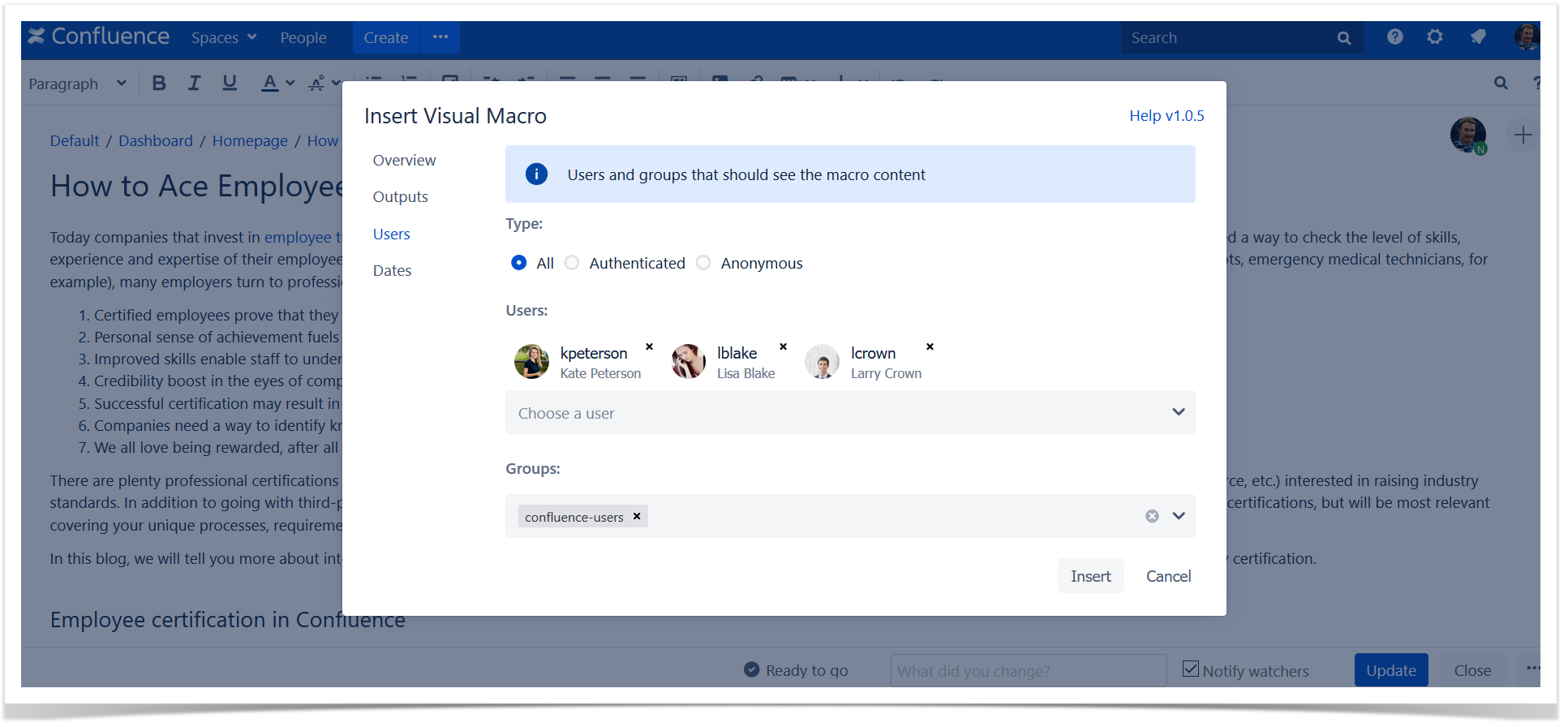Click the lcrown username text
The image size is (1568, 727).
coord(873,353)
